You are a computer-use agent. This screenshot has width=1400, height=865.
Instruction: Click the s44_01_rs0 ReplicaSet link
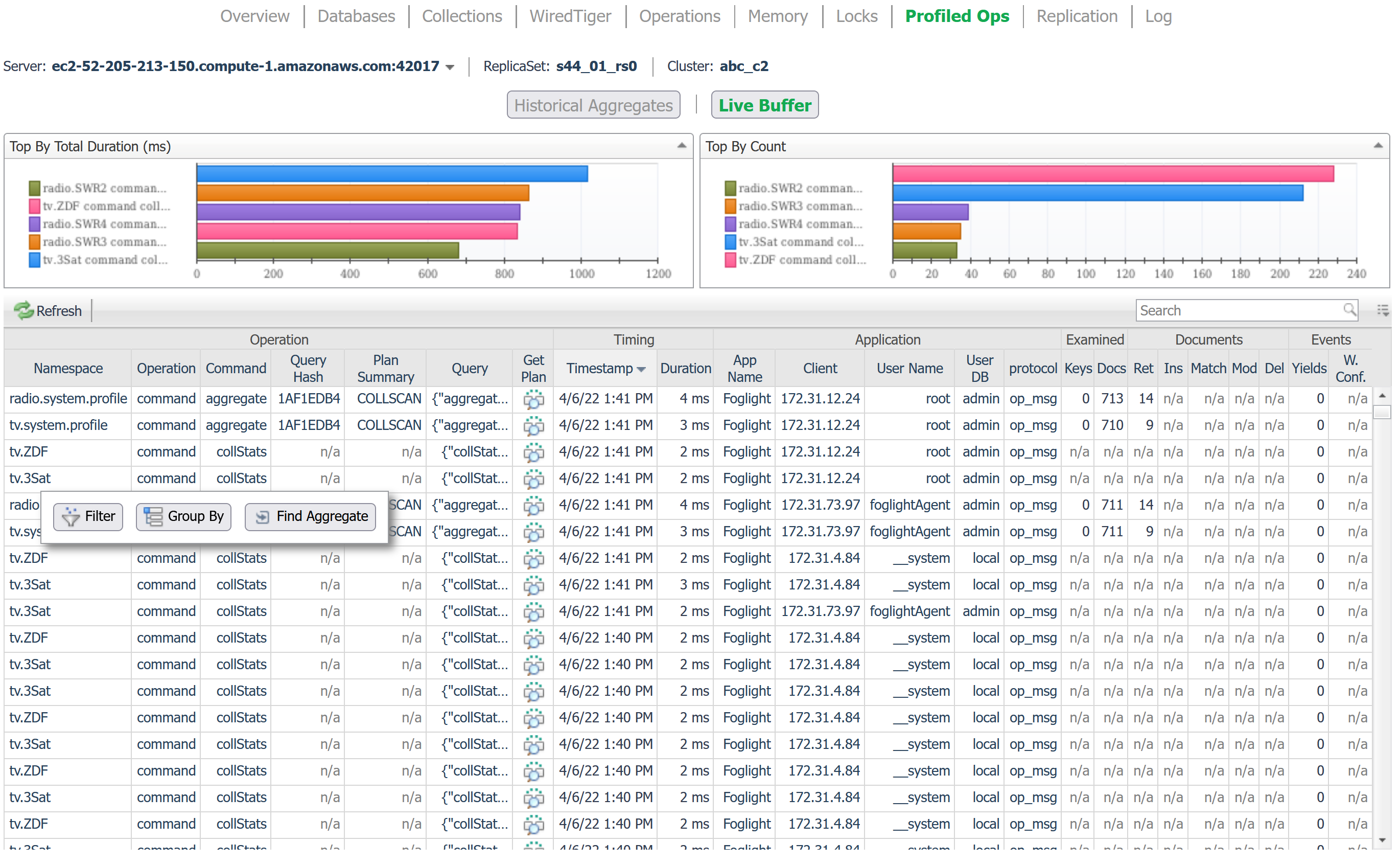596,66
